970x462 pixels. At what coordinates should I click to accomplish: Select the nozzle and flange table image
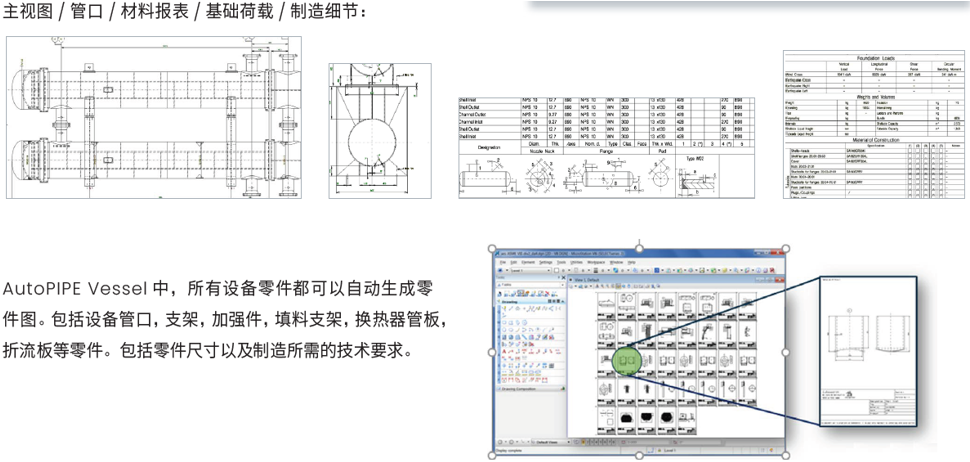[606, 146]
